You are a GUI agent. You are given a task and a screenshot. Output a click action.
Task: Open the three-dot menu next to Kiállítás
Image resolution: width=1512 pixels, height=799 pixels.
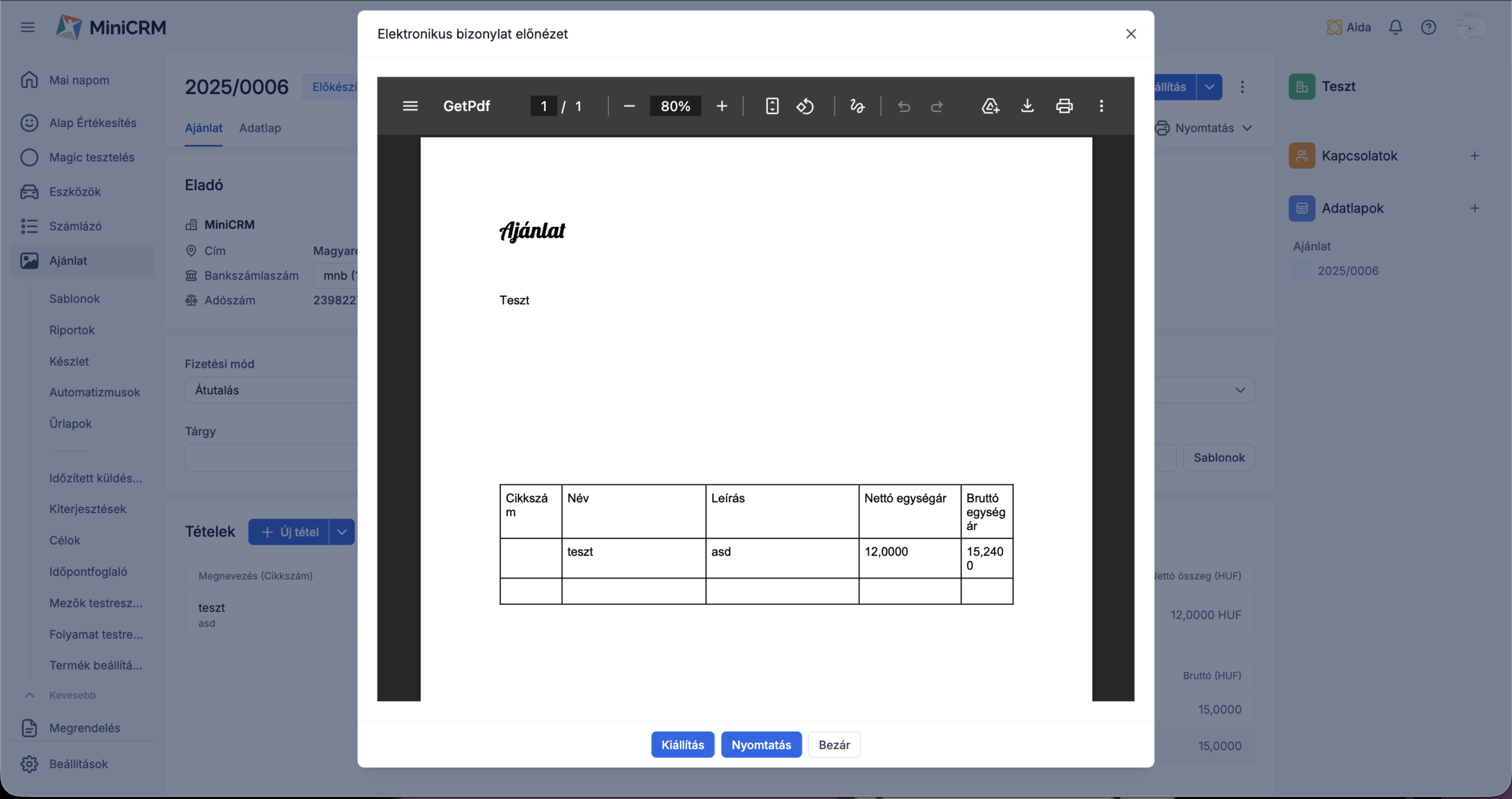coord(1243,87)
